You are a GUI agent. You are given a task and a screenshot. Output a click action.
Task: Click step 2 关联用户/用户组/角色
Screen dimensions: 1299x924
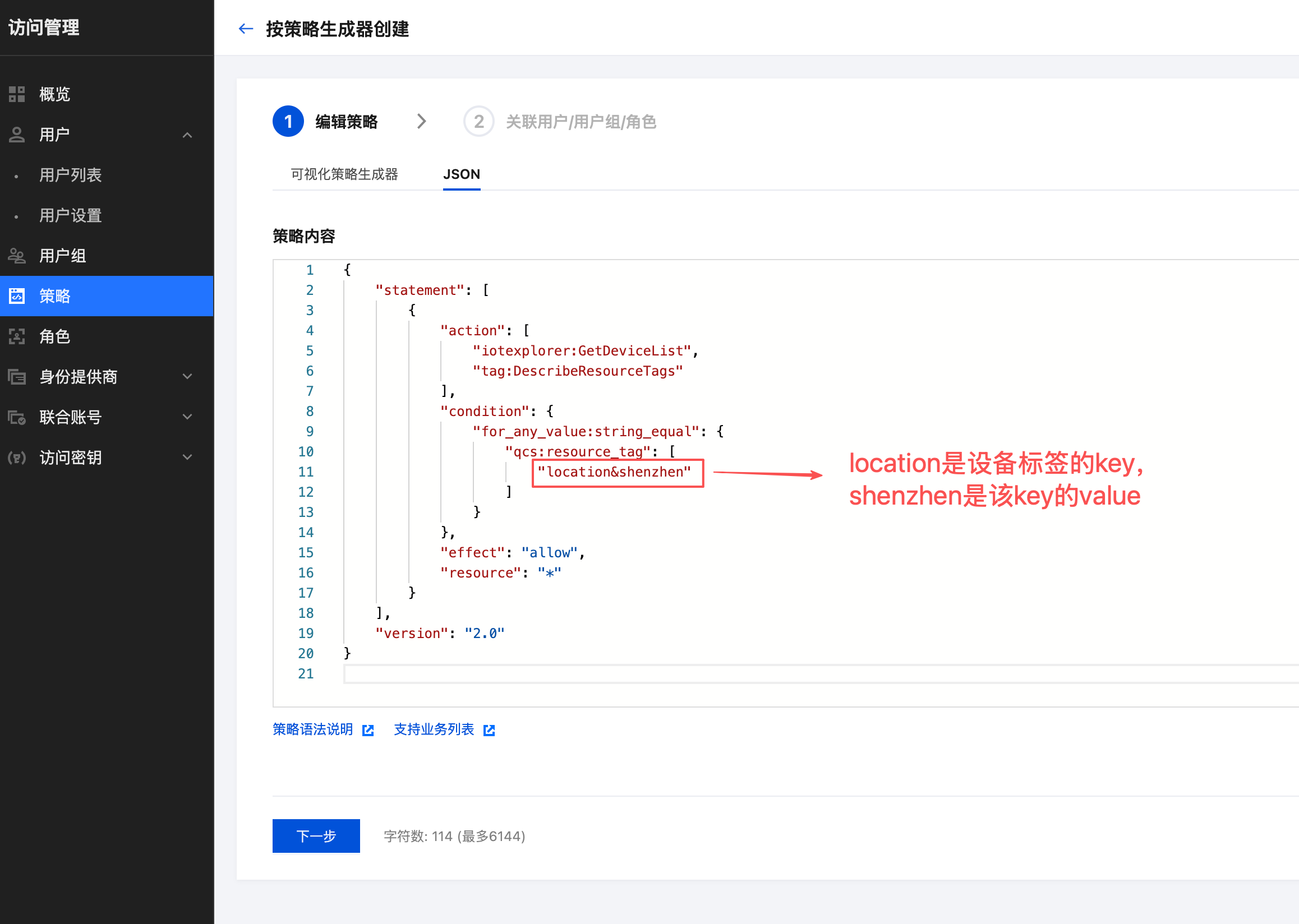(580, 122)
